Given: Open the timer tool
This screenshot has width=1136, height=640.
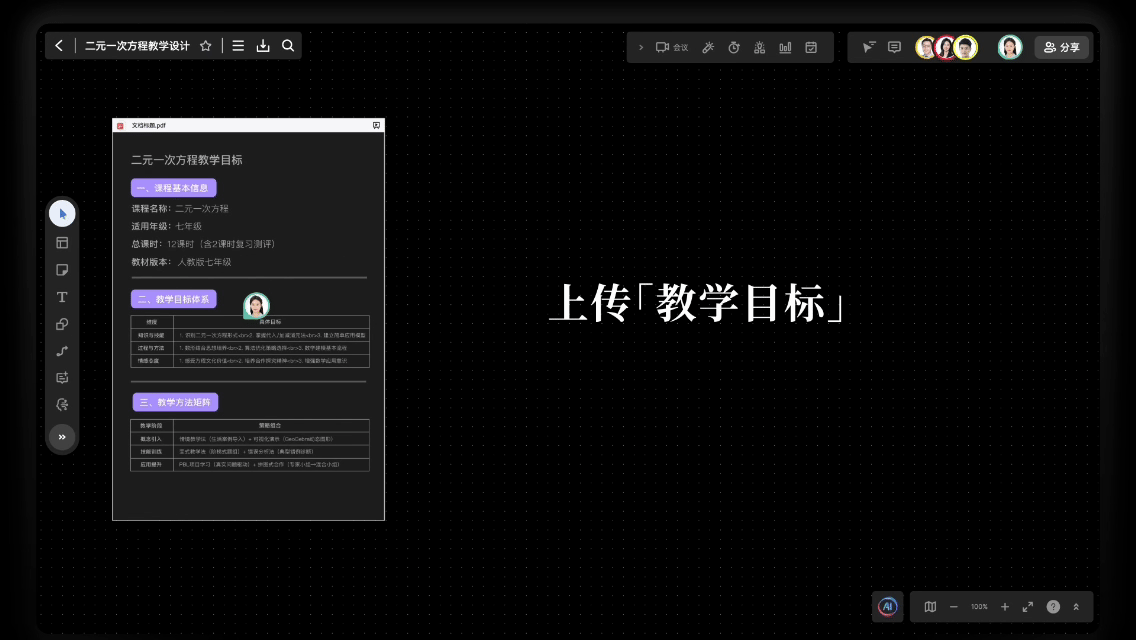Looking at the screenshot, I should 734,47.
